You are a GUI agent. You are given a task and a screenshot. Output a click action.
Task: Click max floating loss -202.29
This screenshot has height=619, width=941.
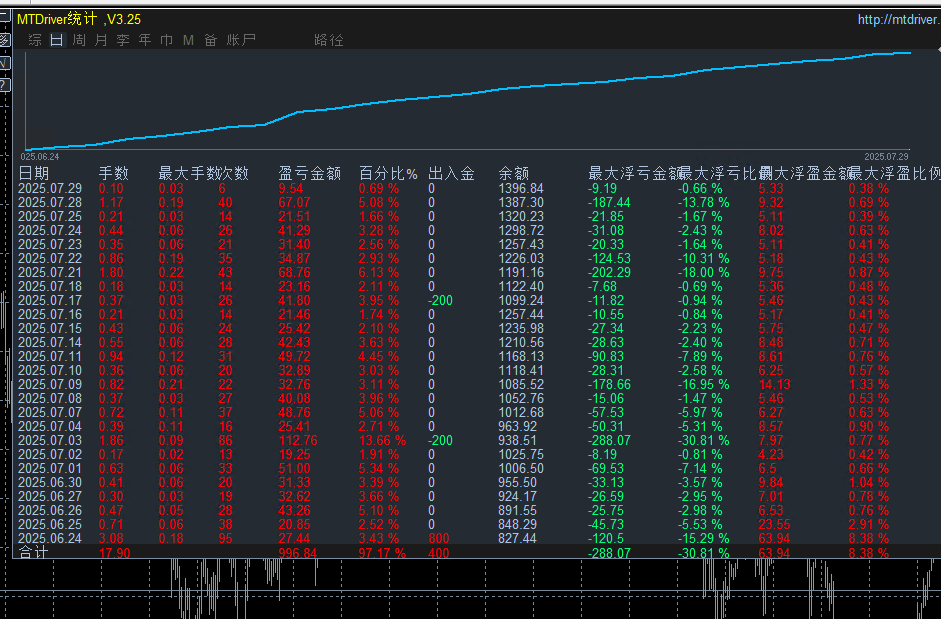[x=609, y=273]
